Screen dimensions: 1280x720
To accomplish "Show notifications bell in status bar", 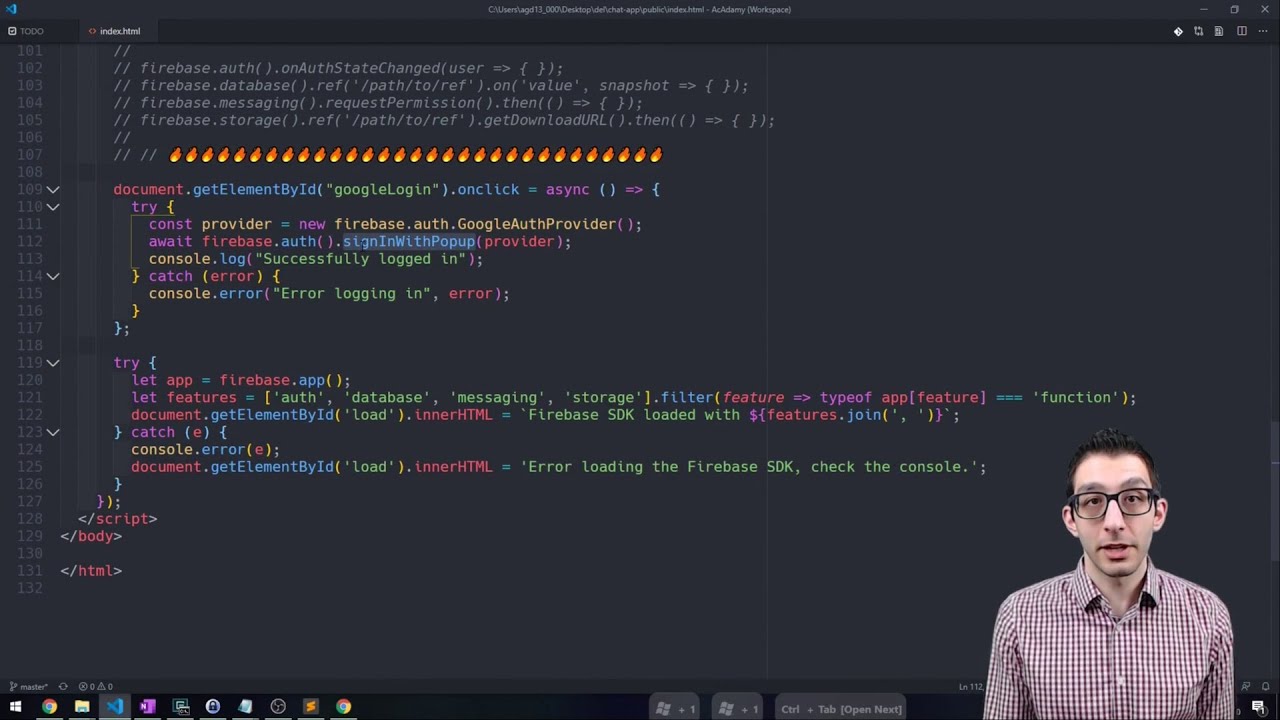I will (1266, 687).
